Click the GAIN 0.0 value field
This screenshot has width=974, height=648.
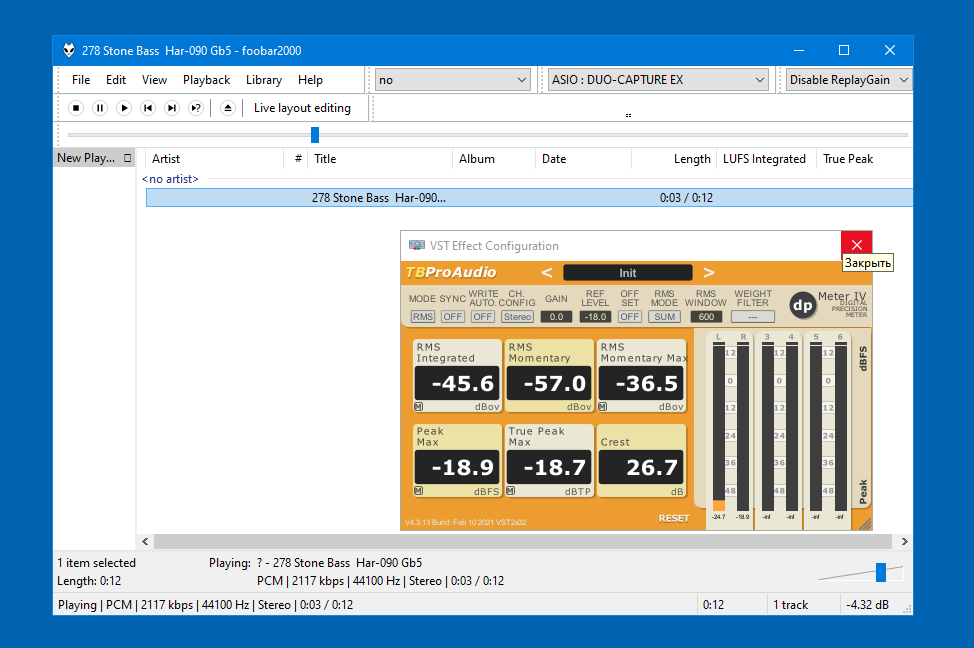(x=556, y=317)
